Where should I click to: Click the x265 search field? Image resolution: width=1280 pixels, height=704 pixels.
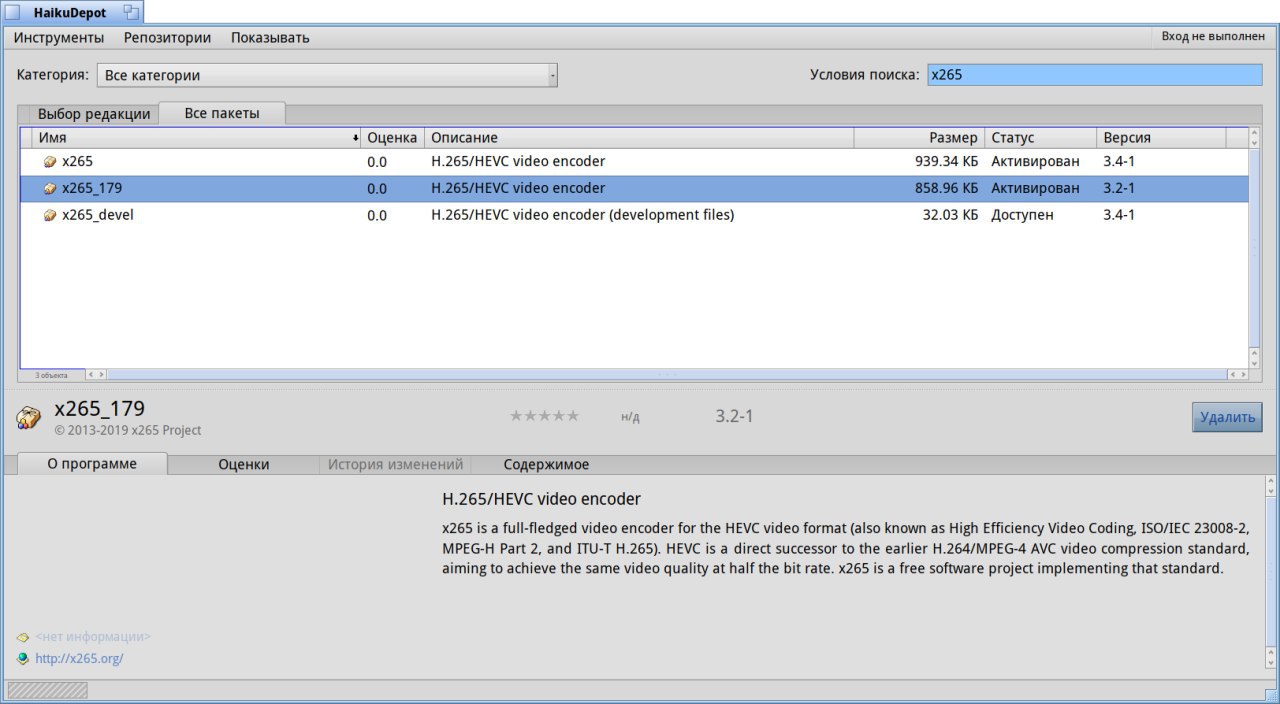coord(1095,74)
